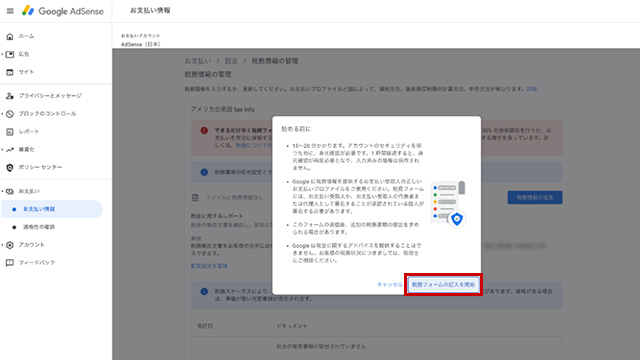Image resolution: width=640 pixels, height=360 pixels.
Task: Open the 詳細 link after the description
Action: click(531, 89)
